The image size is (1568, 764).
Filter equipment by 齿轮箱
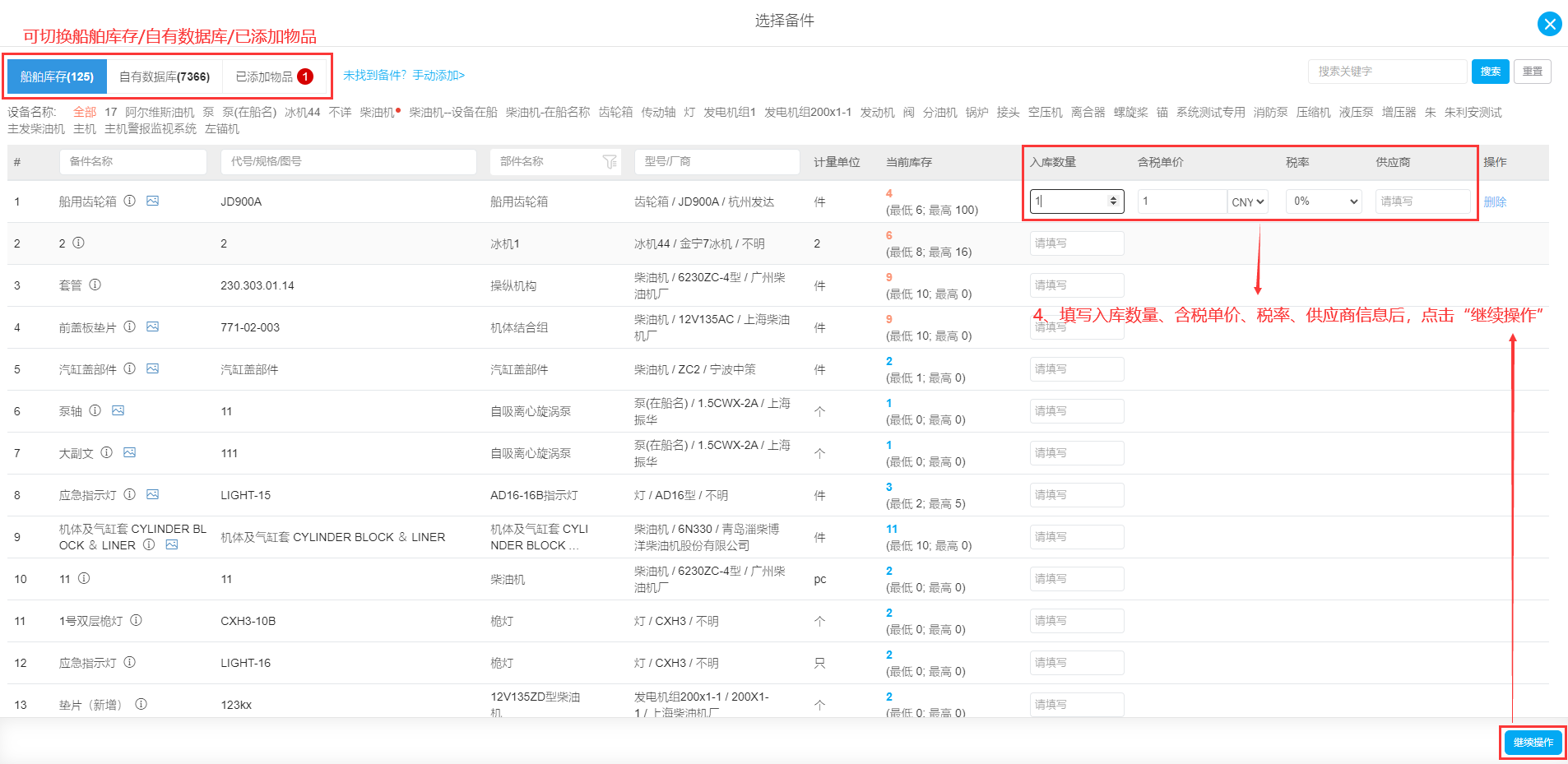click(x=615, y=112)
